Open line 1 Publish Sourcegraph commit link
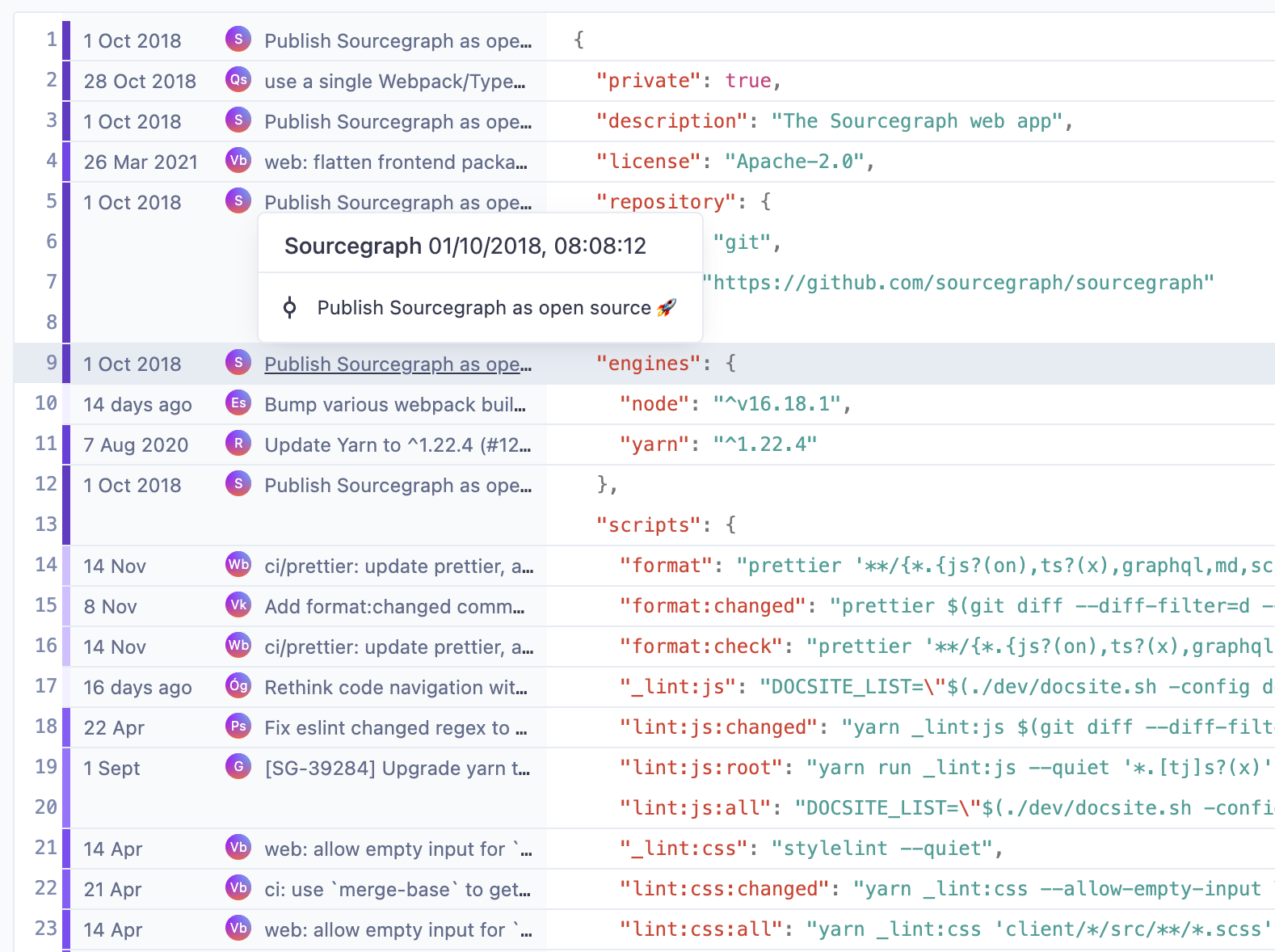This screenshot has height=952, width=1275. (398, 40)
